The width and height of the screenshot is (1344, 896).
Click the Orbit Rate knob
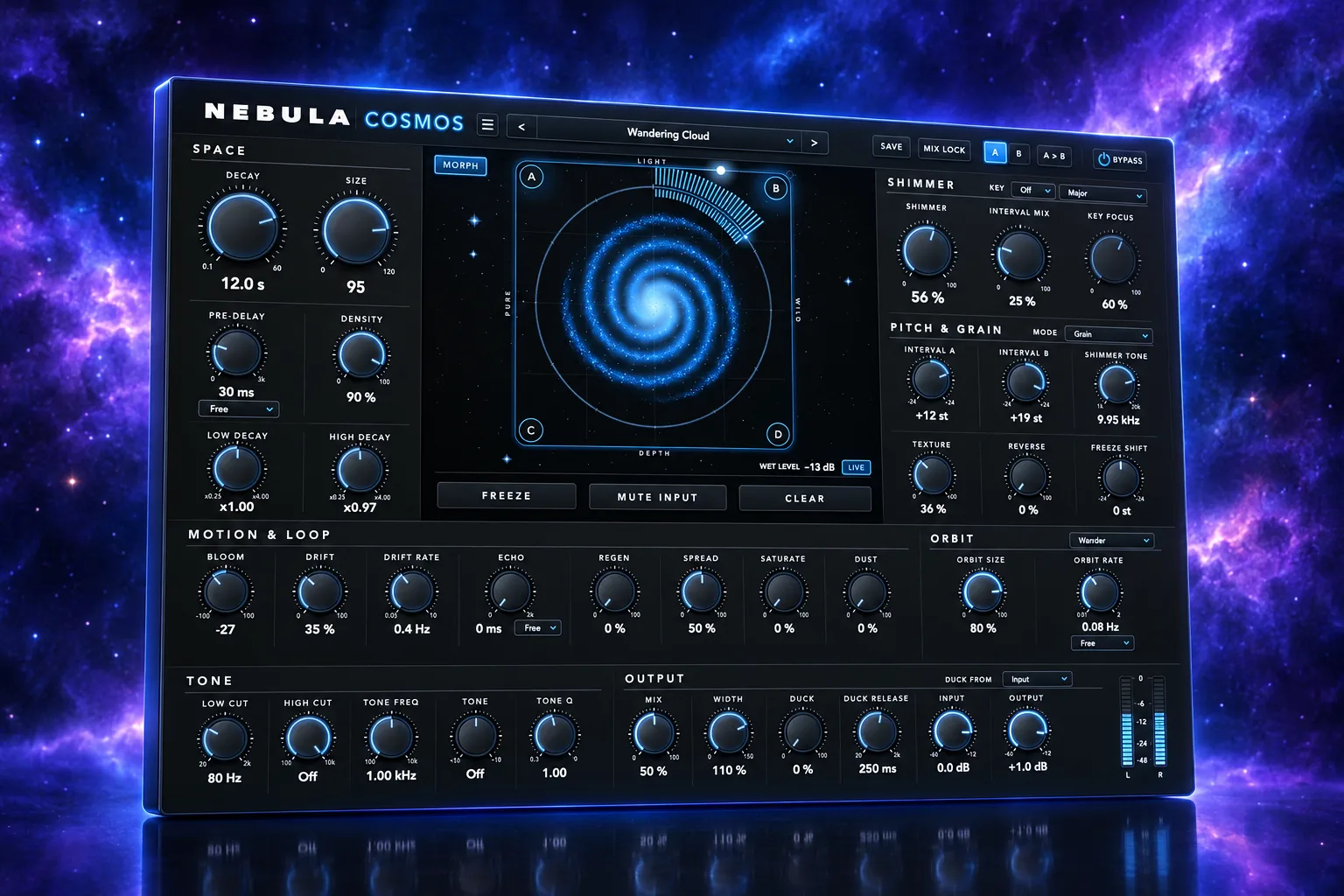coord(1099,592)
